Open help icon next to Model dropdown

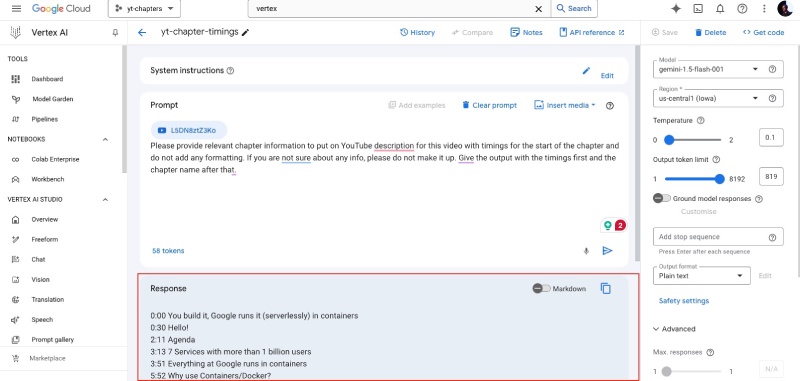(x=772, y=69)
